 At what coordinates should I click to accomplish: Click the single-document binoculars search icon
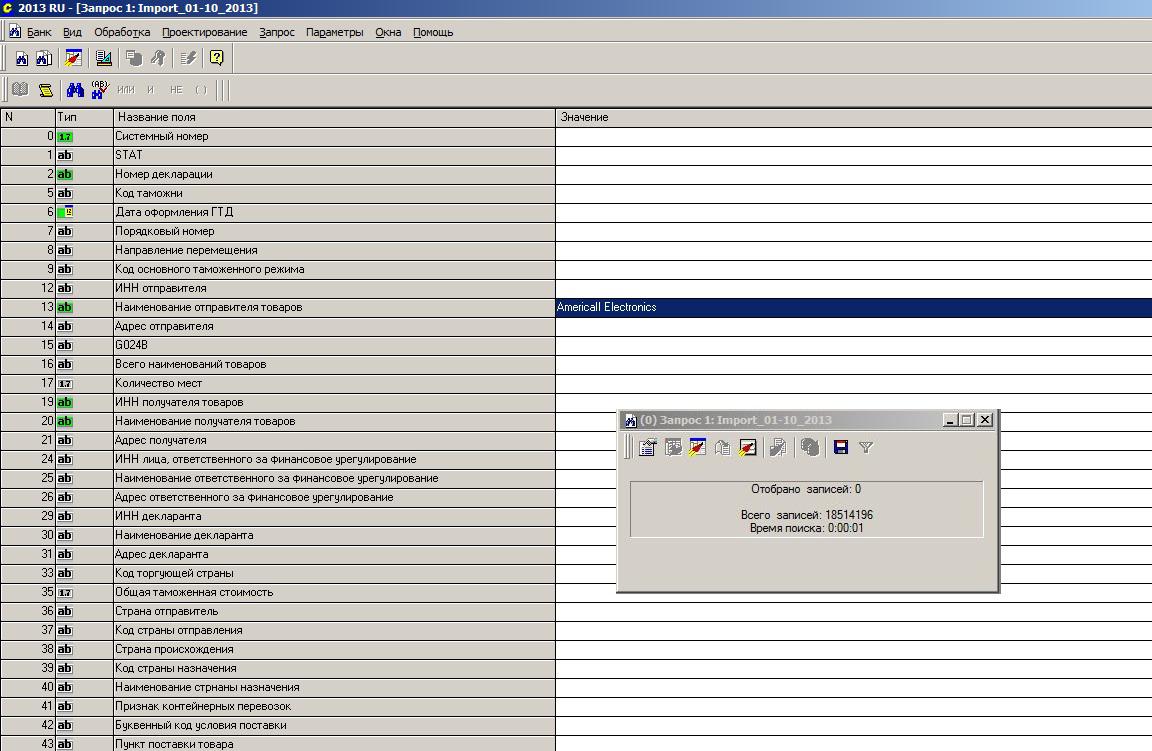pyautogui.click(x=22, y=58)
